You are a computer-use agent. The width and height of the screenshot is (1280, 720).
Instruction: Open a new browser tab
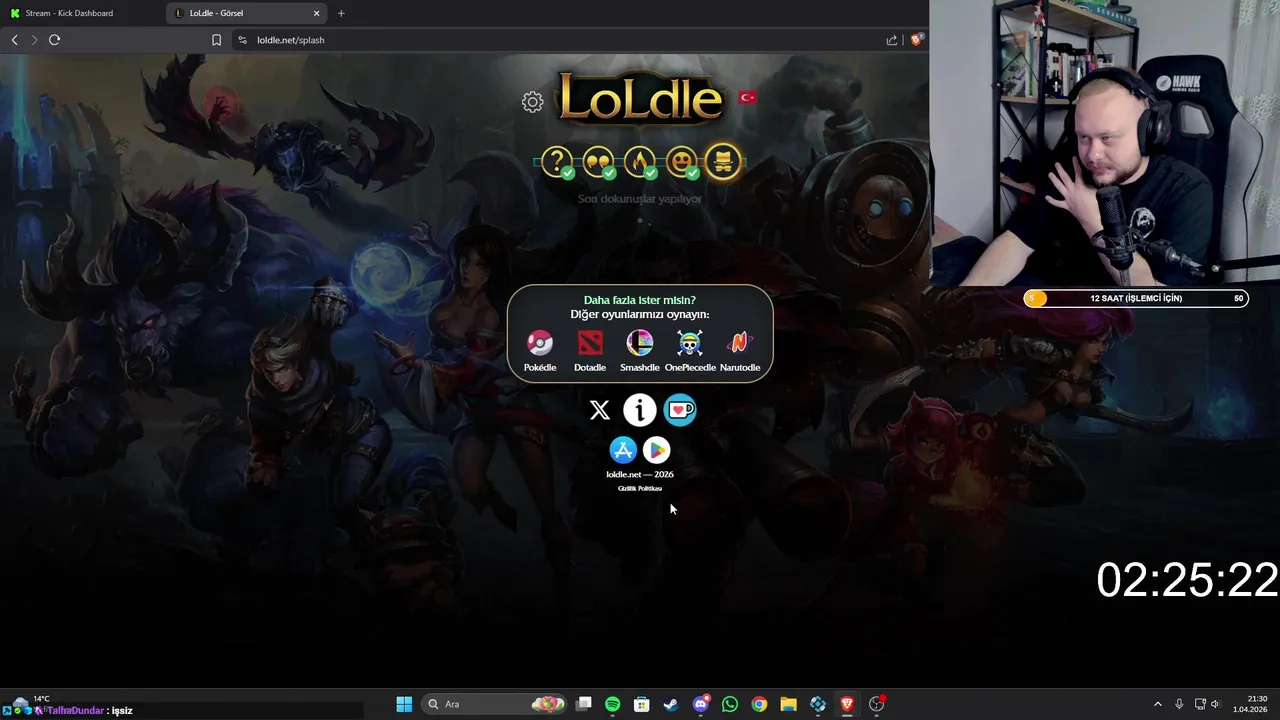pos(341,13)
